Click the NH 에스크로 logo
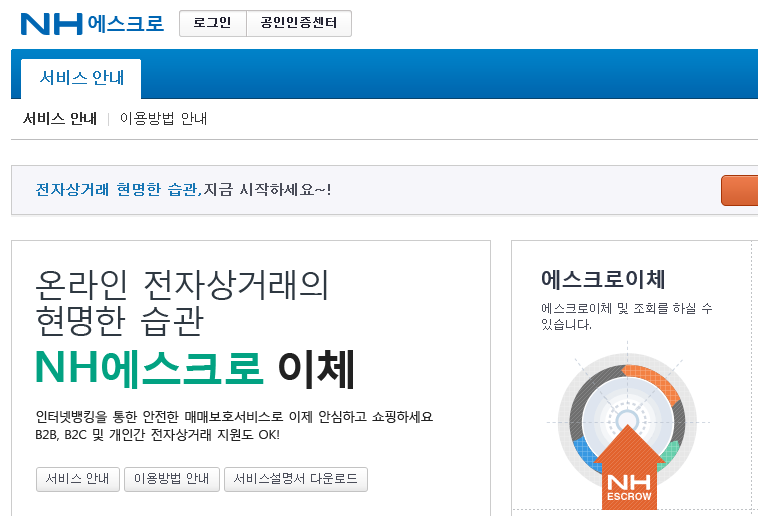 tap(92, 24)
